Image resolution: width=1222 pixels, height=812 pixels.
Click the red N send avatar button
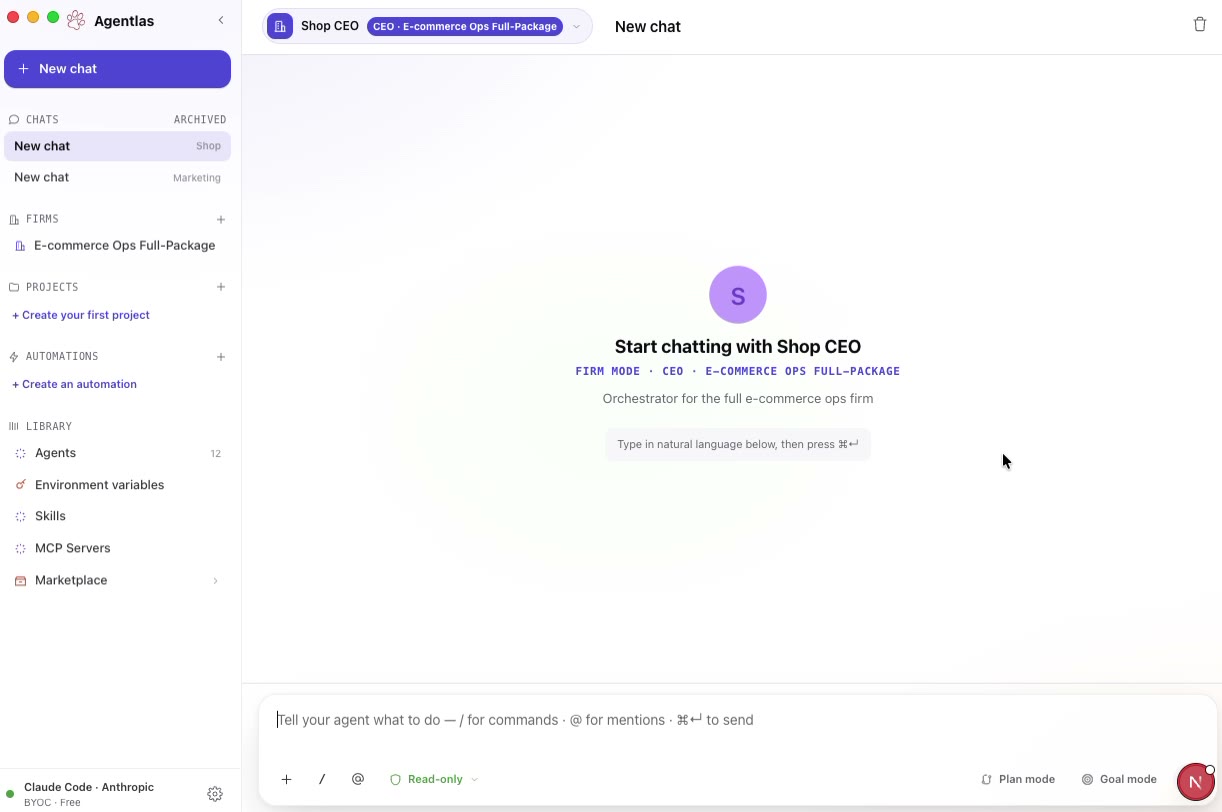[x=1196, y=782]
